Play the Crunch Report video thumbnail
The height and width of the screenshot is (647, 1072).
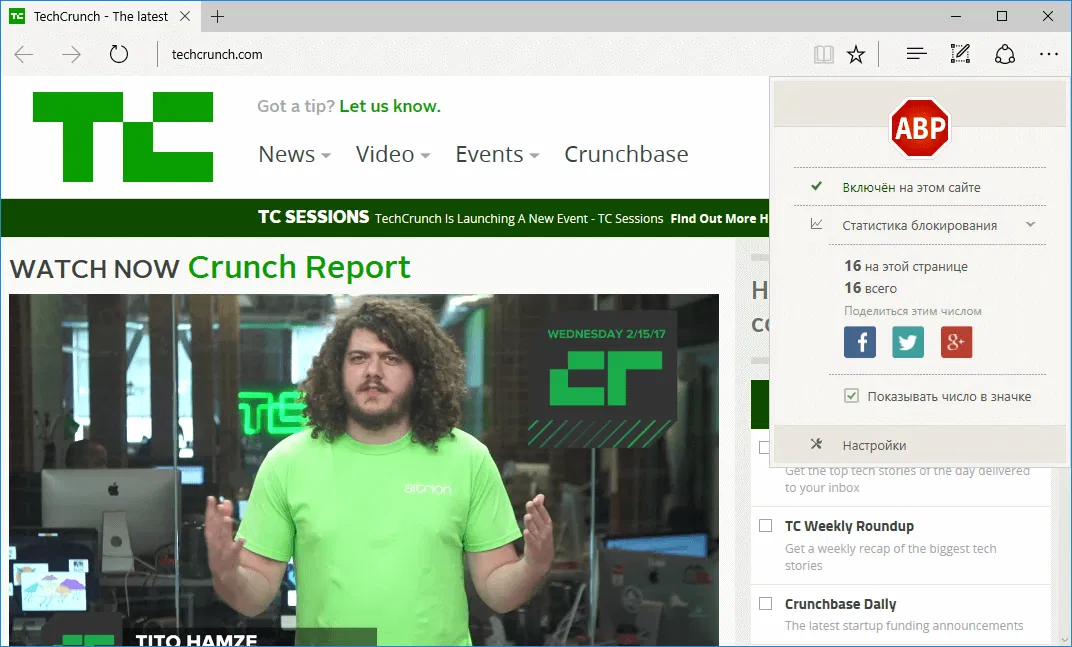click(x=364, y=470)
